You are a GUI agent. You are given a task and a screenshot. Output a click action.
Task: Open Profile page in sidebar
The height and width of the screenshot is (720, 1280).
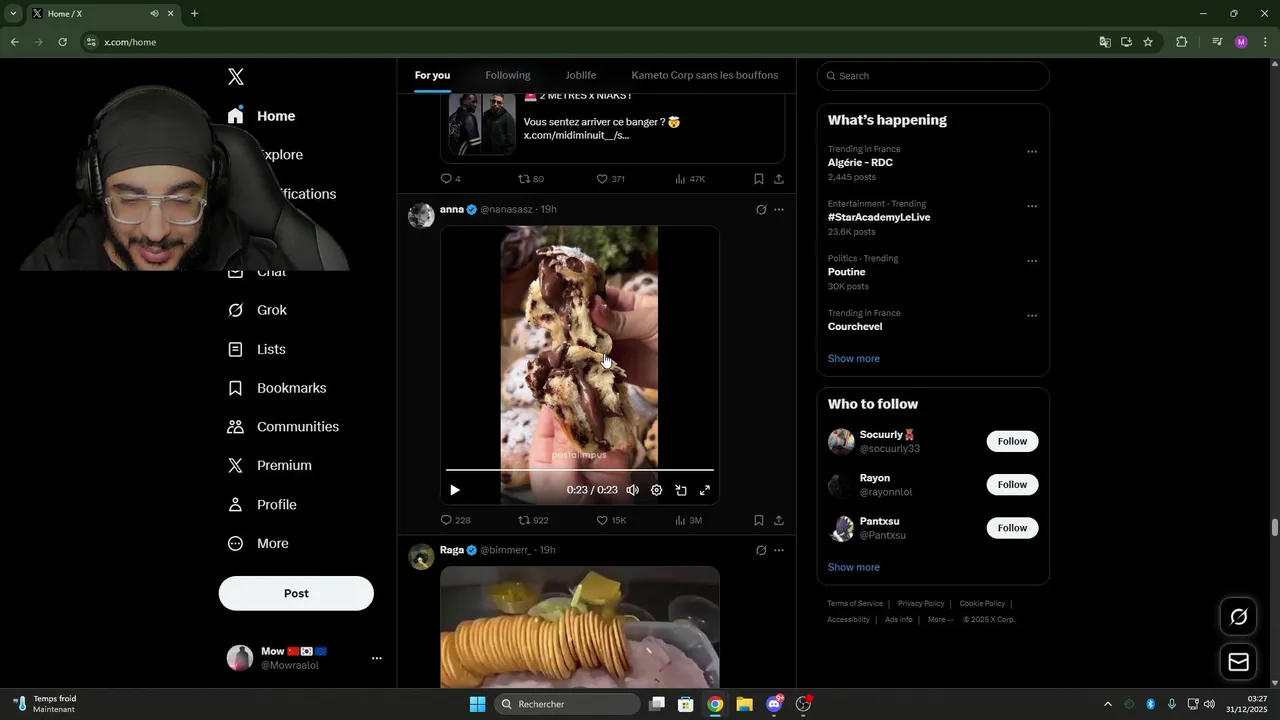point(262,505)
